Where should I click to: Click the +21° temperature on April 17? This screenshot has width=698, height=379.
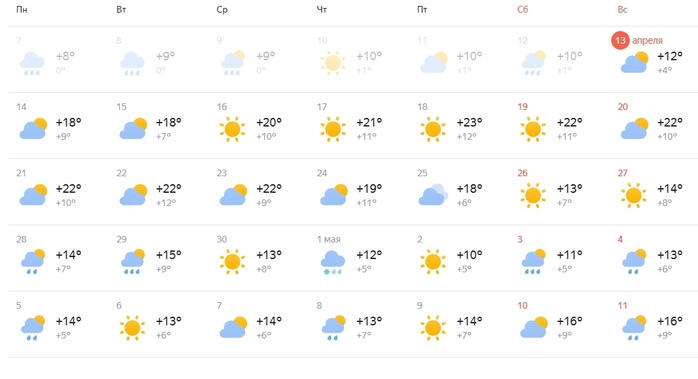click(x=369, y=122)
